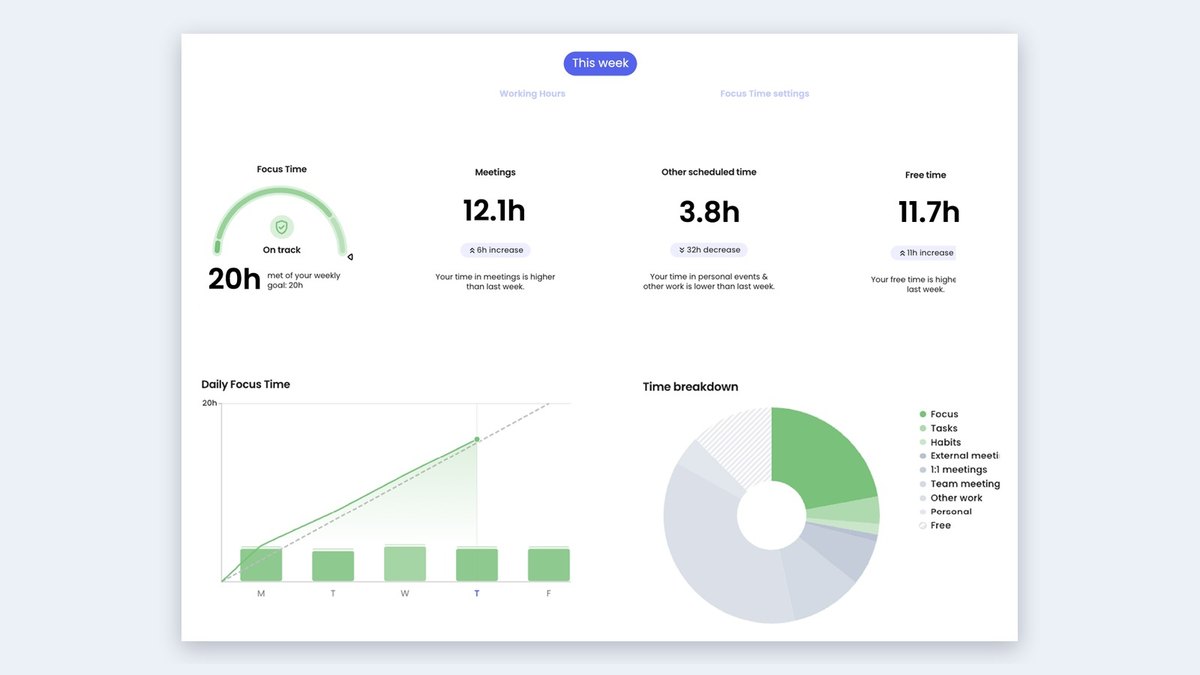
Task: Click Wednesday's green bar above W
Action: coord(405,563)
